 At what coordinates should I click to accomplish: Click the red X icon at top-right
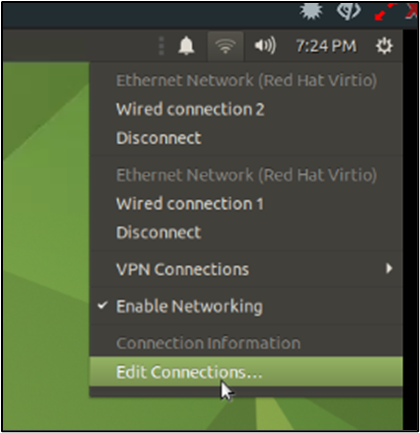coord(412,11)
